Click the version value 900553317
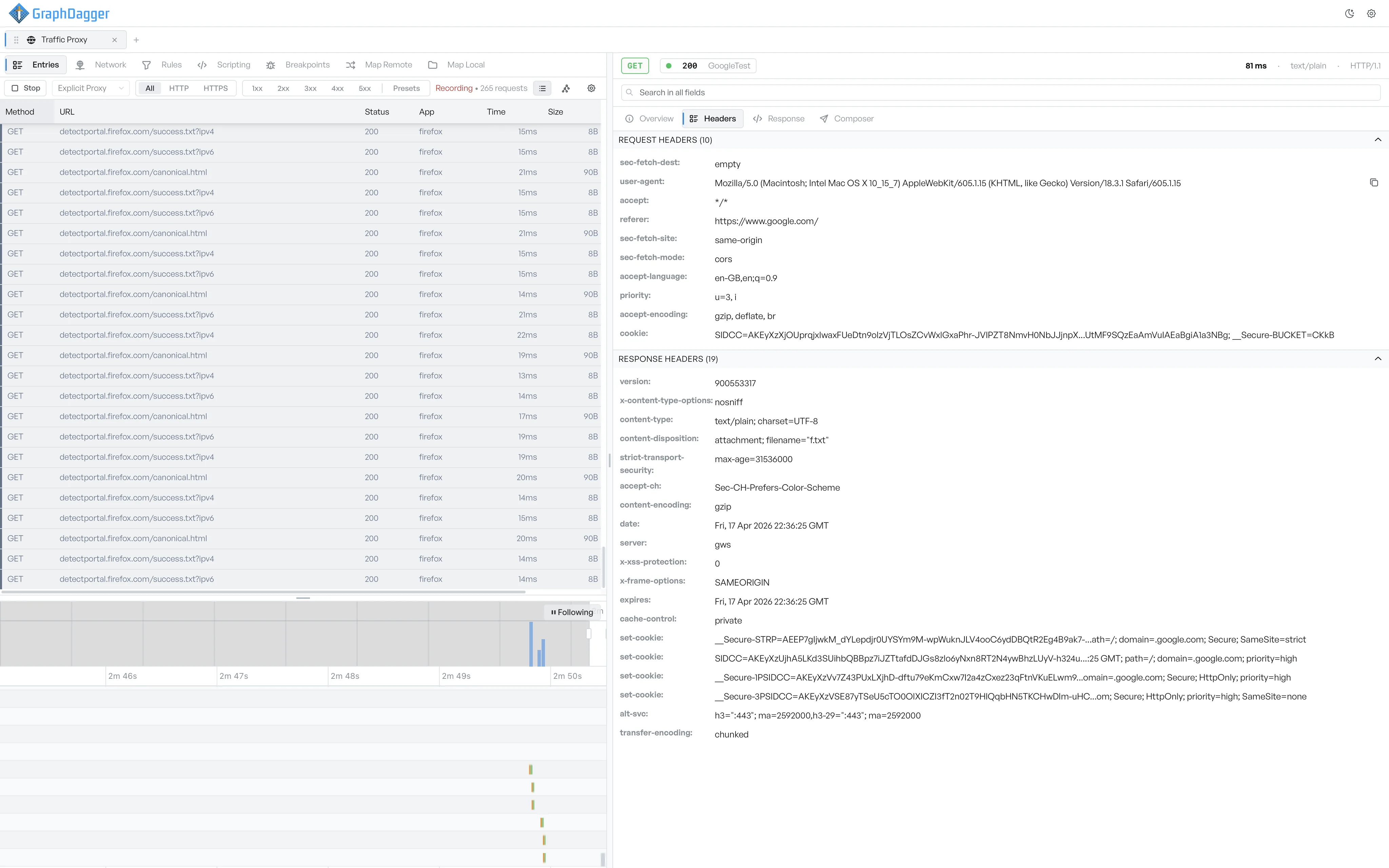The image size is (1389, 868). pyautogui.click(x=735, y=383)
